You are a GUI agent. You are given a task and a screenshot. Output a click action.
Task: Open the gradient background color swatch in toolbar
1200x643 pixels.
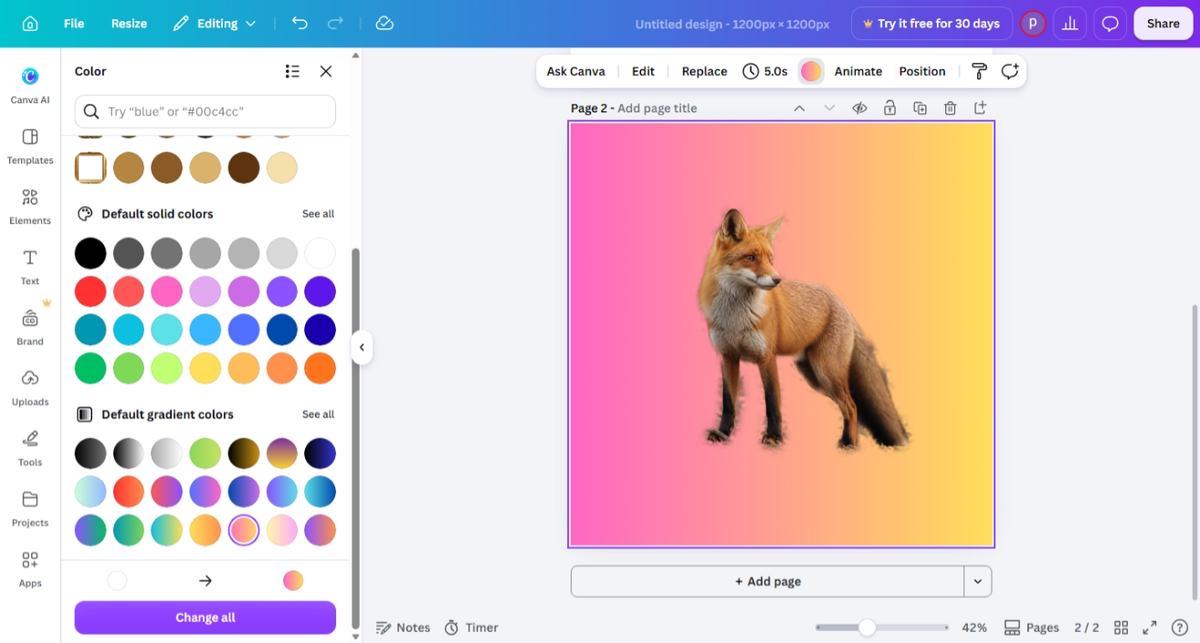pyautogui.click(x=811, y=71)
